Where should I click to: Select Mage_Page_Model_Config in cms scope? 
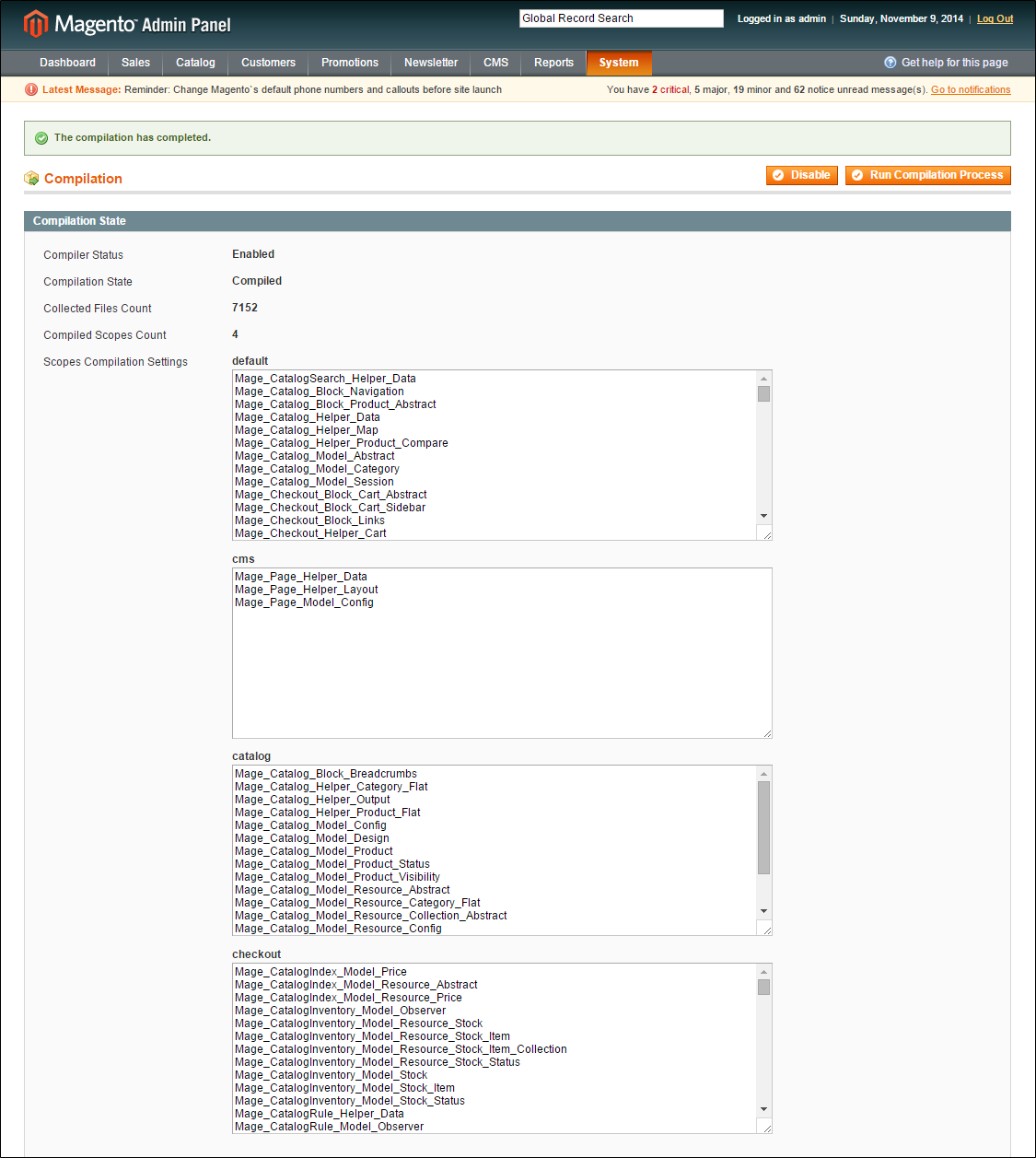click(304, 602)
